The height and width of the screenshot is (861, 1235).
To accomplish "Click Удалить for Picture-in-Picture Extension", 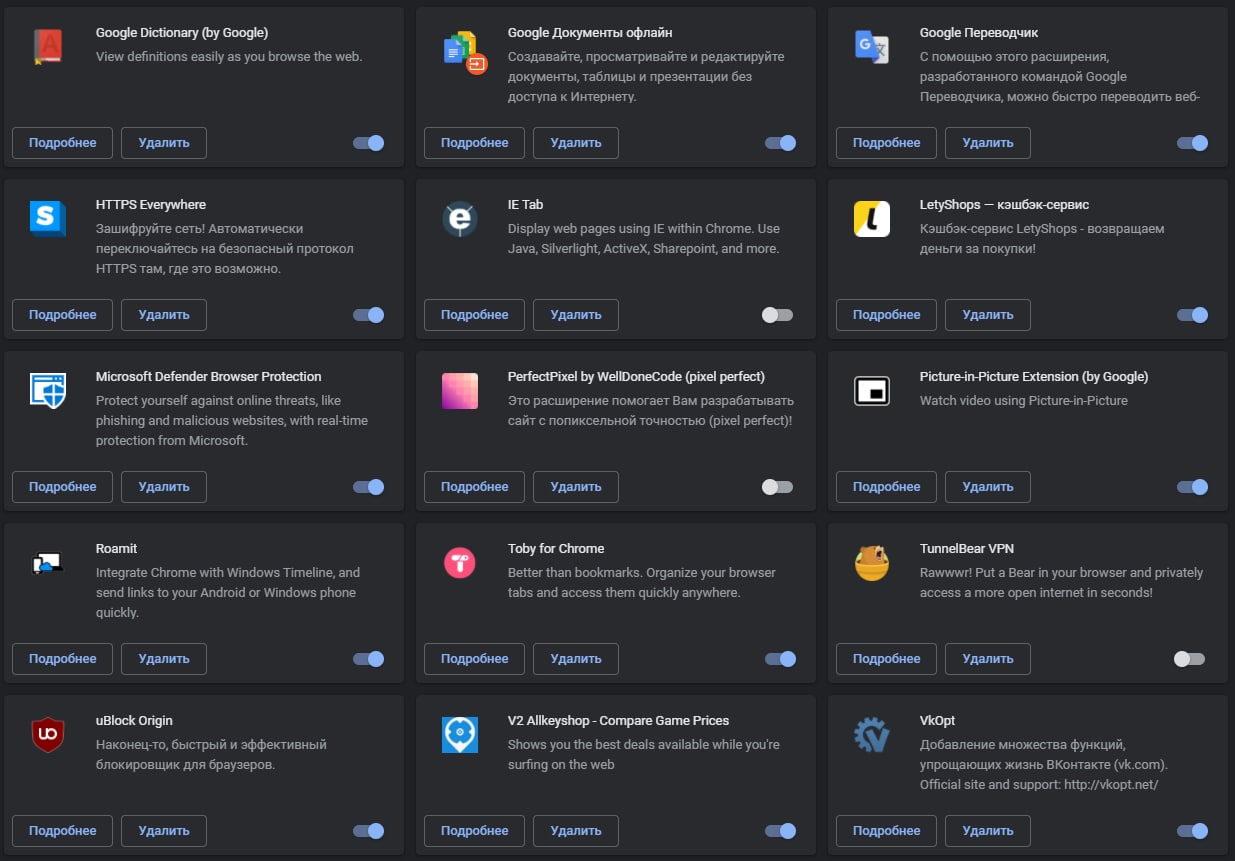I will pos(988,487).
